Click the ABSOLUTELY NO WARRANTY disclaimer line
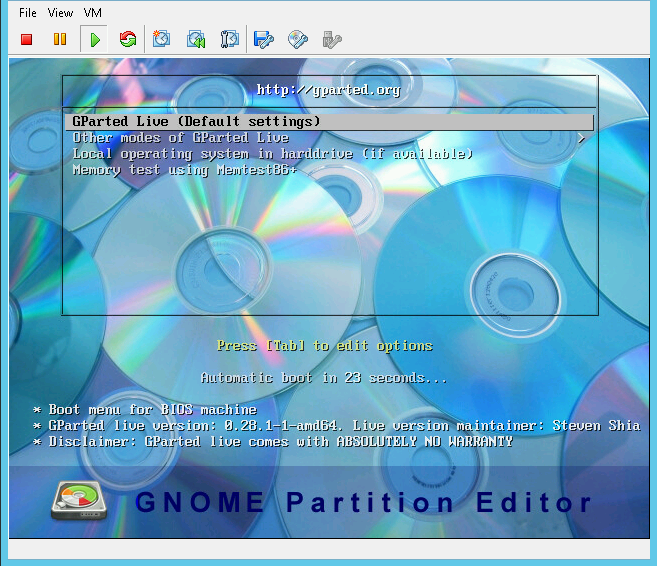Image resolution: width=657 pixels, height=566 pixels. pos(273,442)
